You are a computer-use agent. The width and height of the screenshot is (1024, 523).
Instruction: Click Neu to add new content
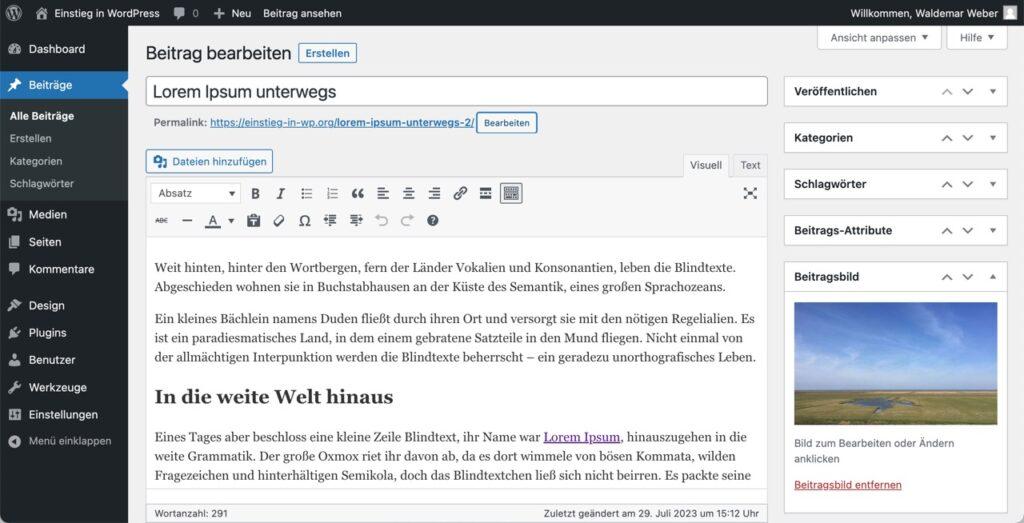point(232,13)
